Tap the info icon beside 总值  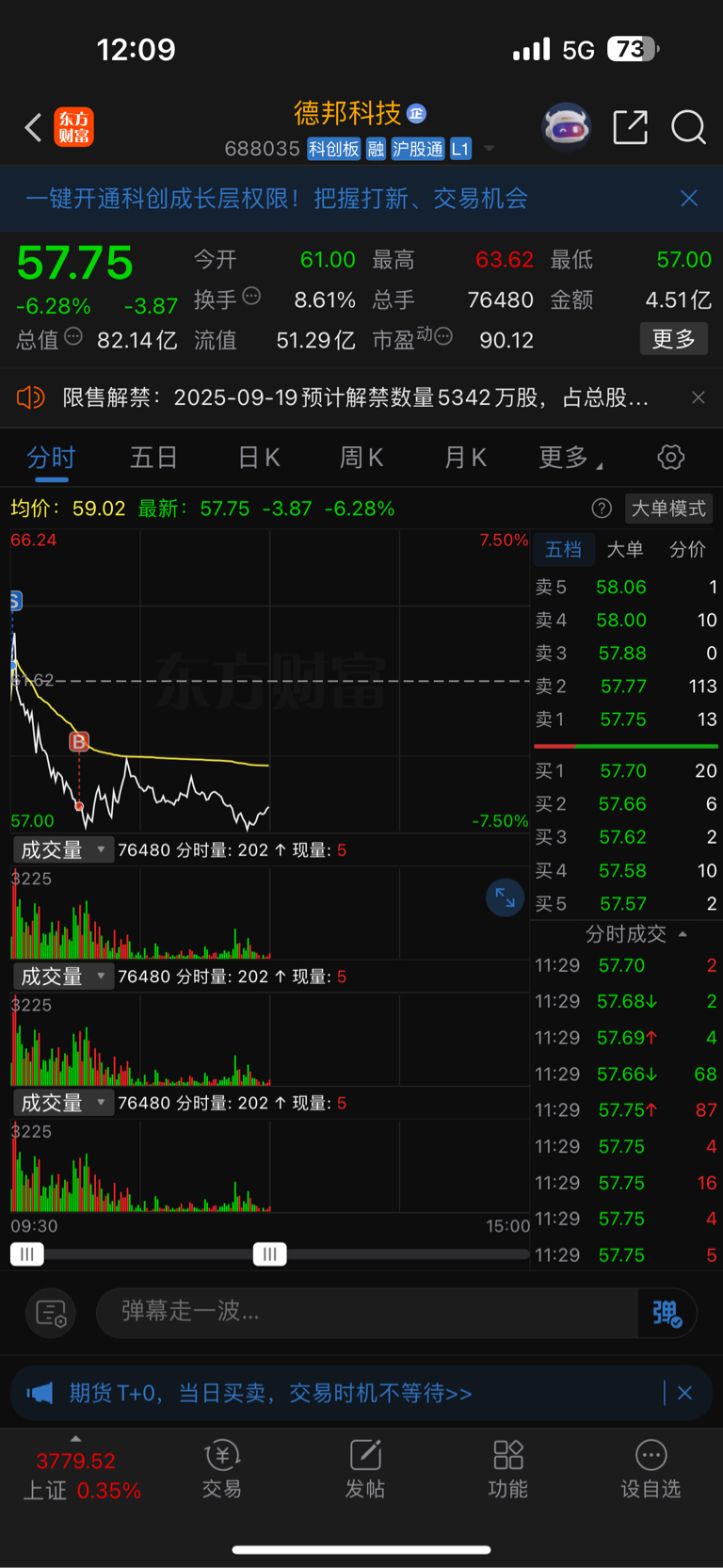click(x=73, y=336)
